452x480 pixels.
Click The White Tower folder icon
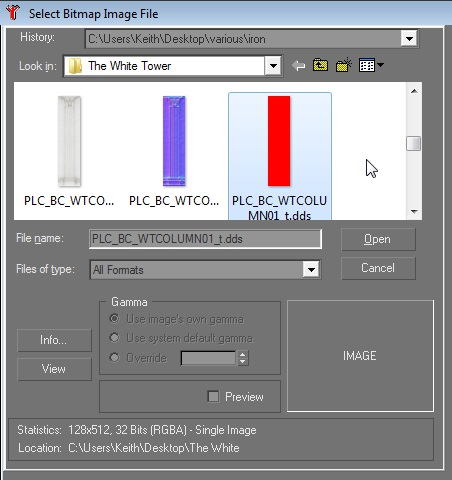point(75,66)
